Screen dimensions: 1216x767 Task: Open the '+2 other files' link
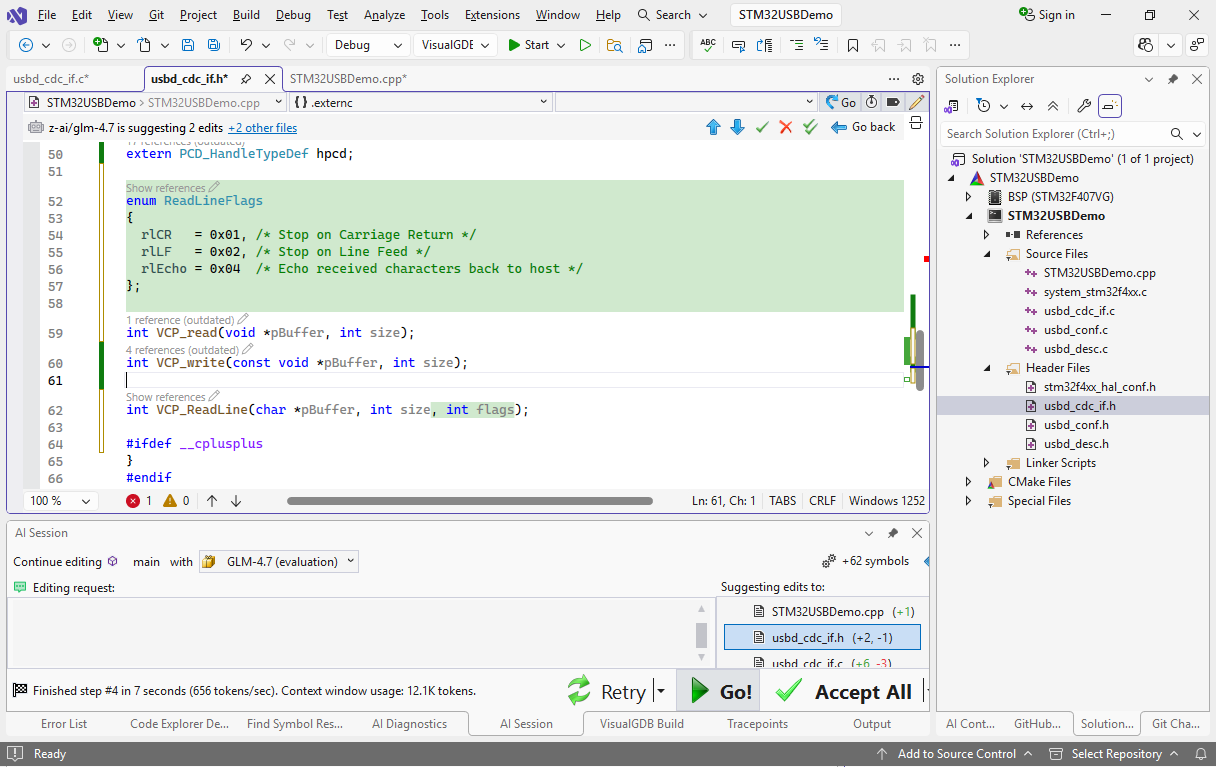coord(262,128)
